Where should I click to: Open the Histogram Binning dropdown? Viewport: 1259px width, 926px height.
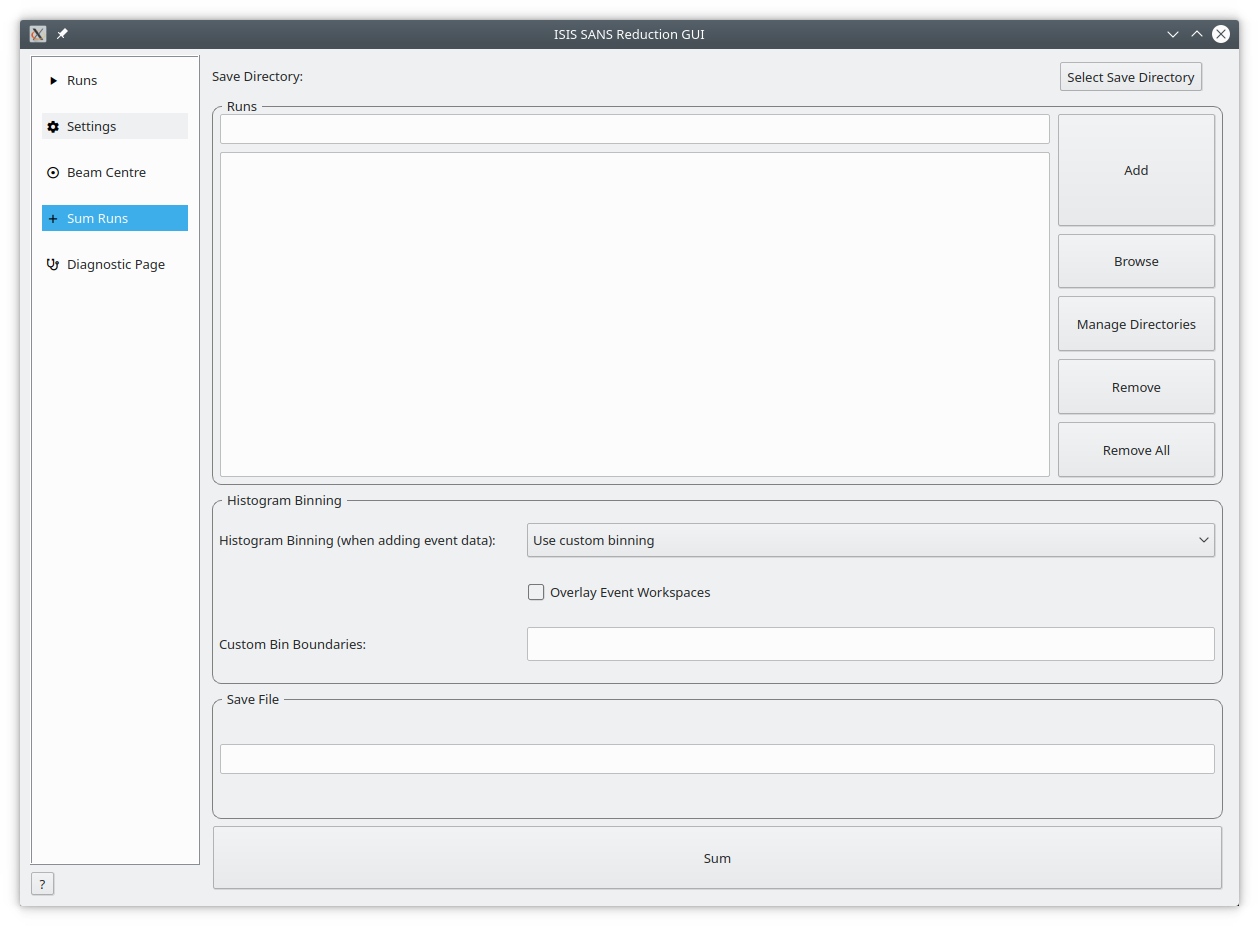869,540
